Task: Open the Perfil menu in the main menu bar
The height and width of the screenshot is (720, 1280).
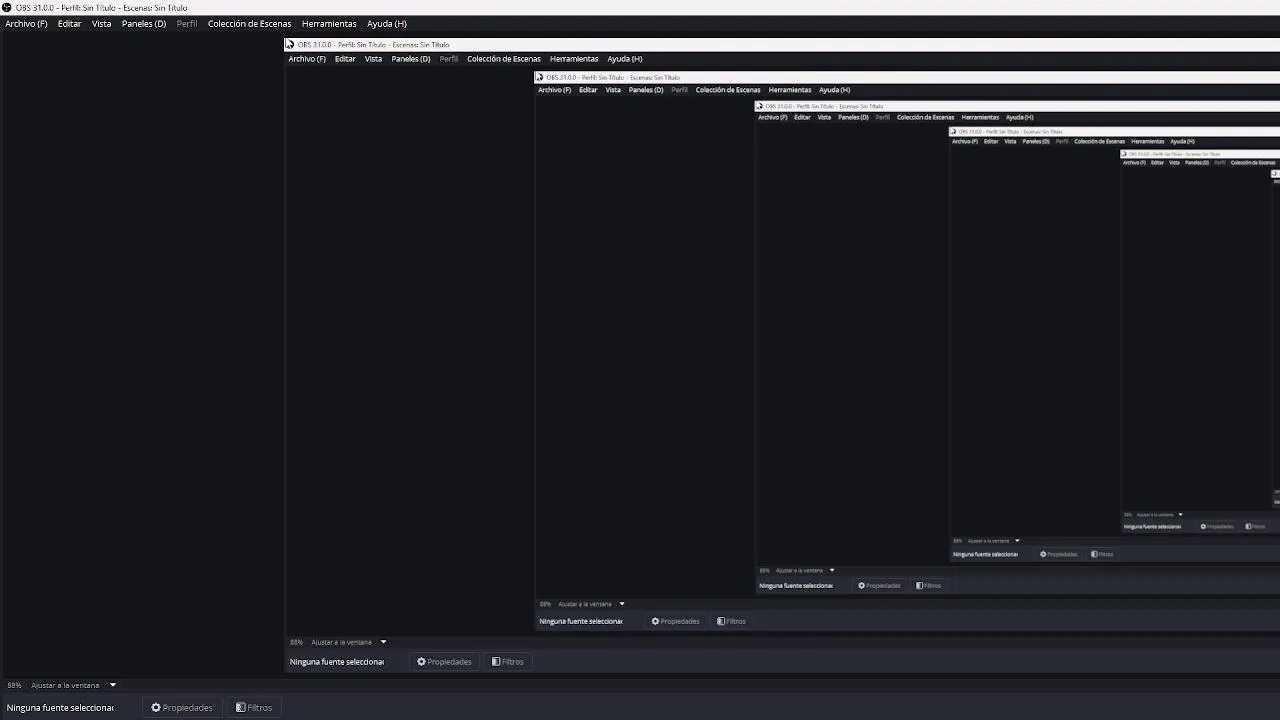Action: pos(187,24)
